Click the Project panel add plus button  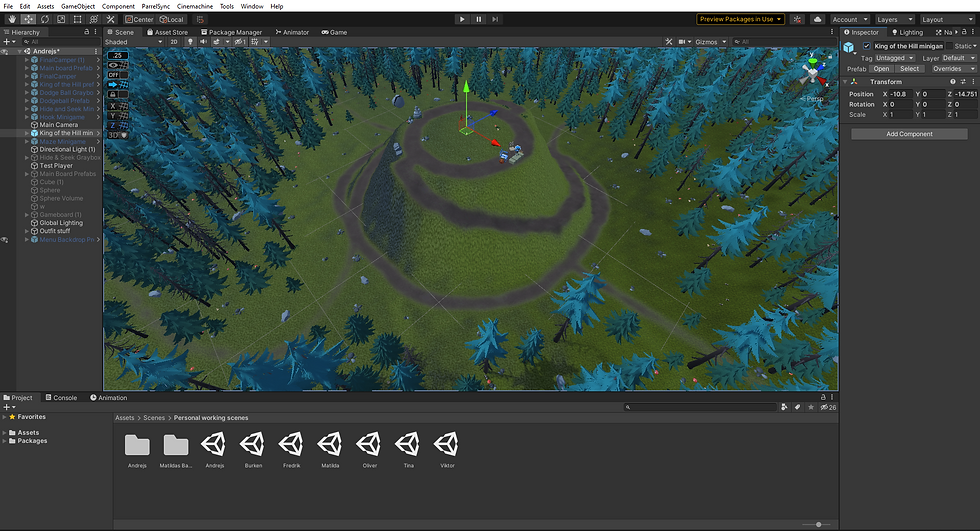pos(6,407)
